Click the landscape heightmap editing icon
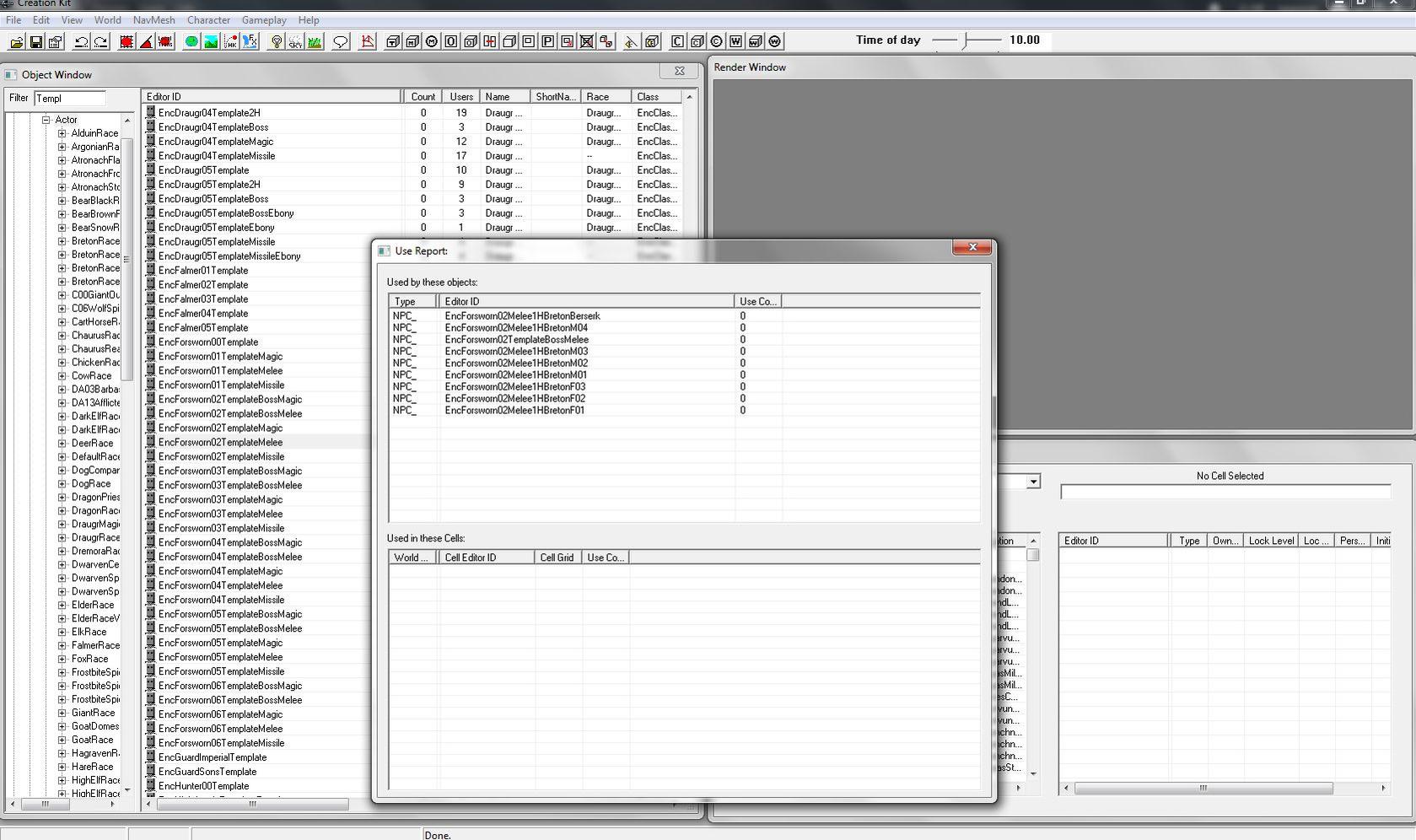 211,41
